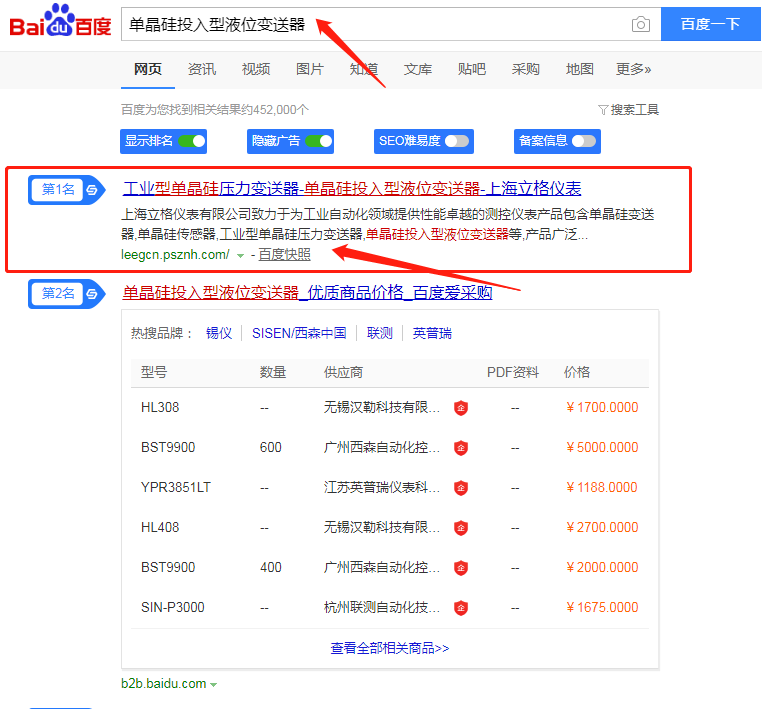Screen dimensions: 762x709
Task: Click the 型号 column header
Action: pos(154,373)
